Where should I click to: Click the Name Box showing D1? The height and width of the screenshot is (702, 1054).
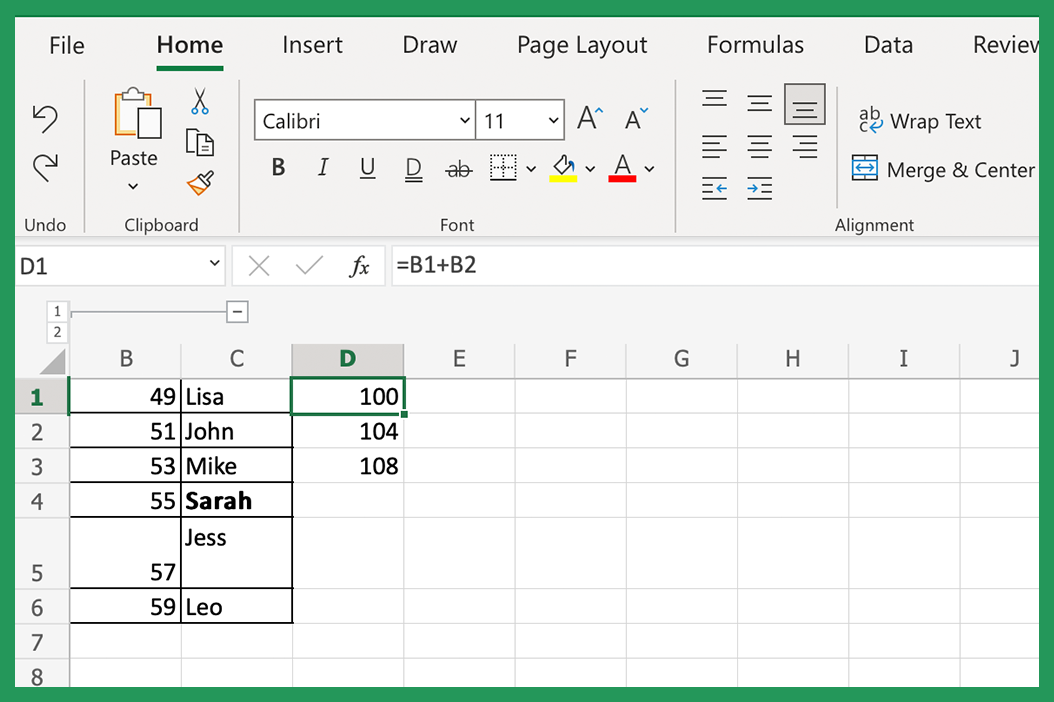[x=111, y=266]
